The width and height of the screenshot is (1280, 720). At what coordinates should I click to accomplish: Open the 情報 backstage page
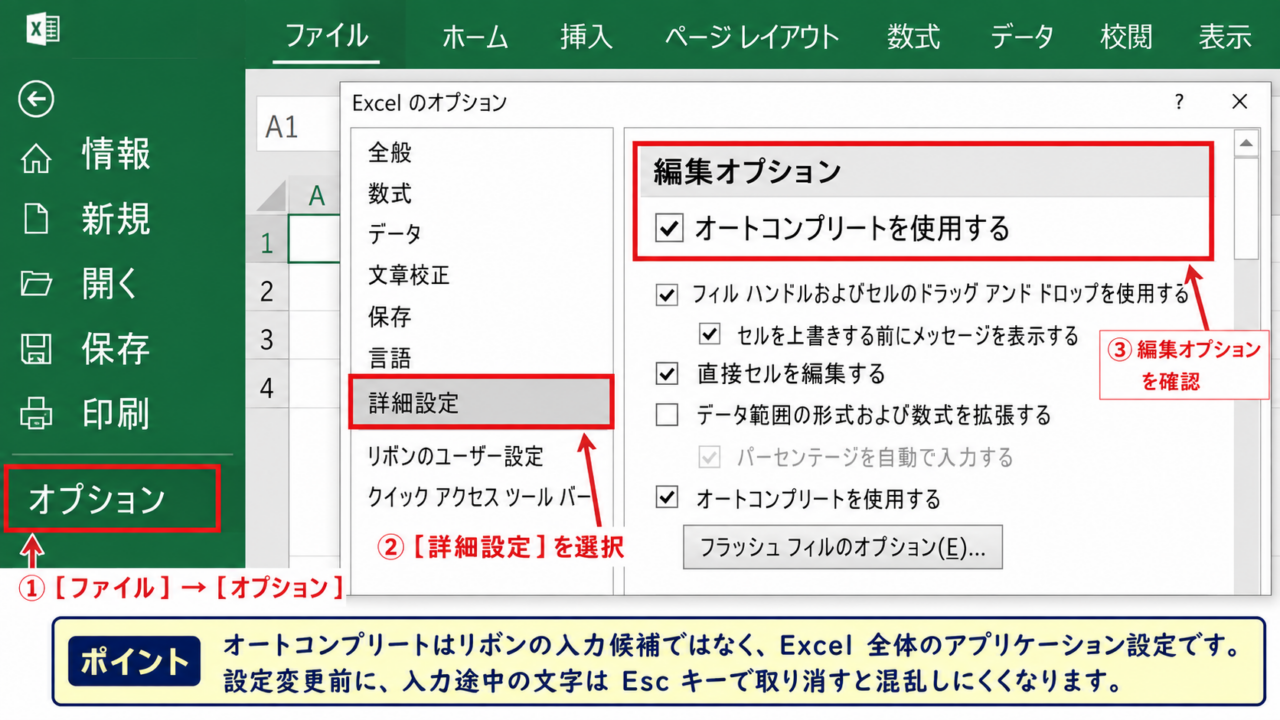pos(116,155)
